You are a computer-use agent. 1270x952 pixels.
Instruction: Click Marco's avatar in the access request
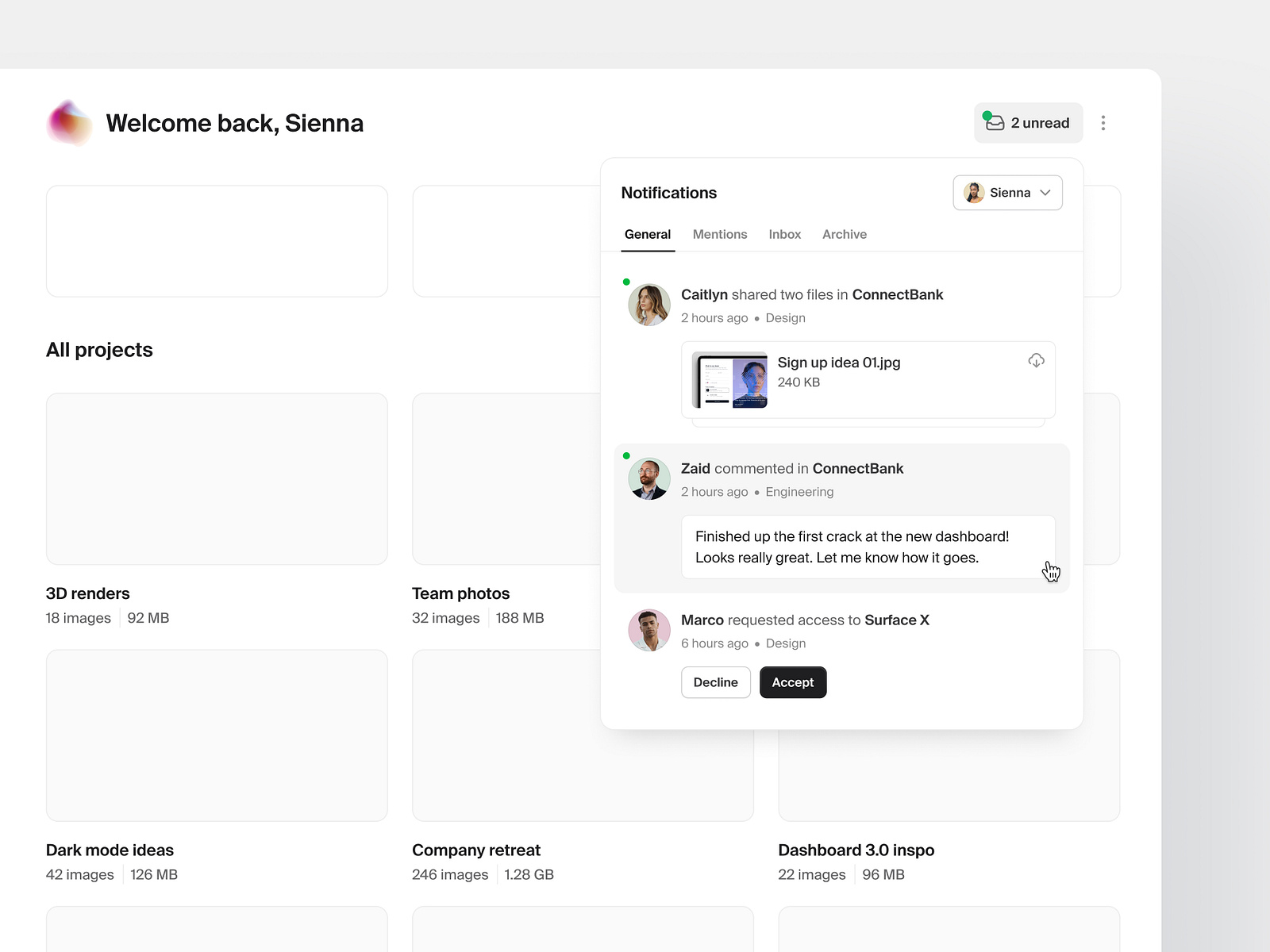click(x=648, y=630)
